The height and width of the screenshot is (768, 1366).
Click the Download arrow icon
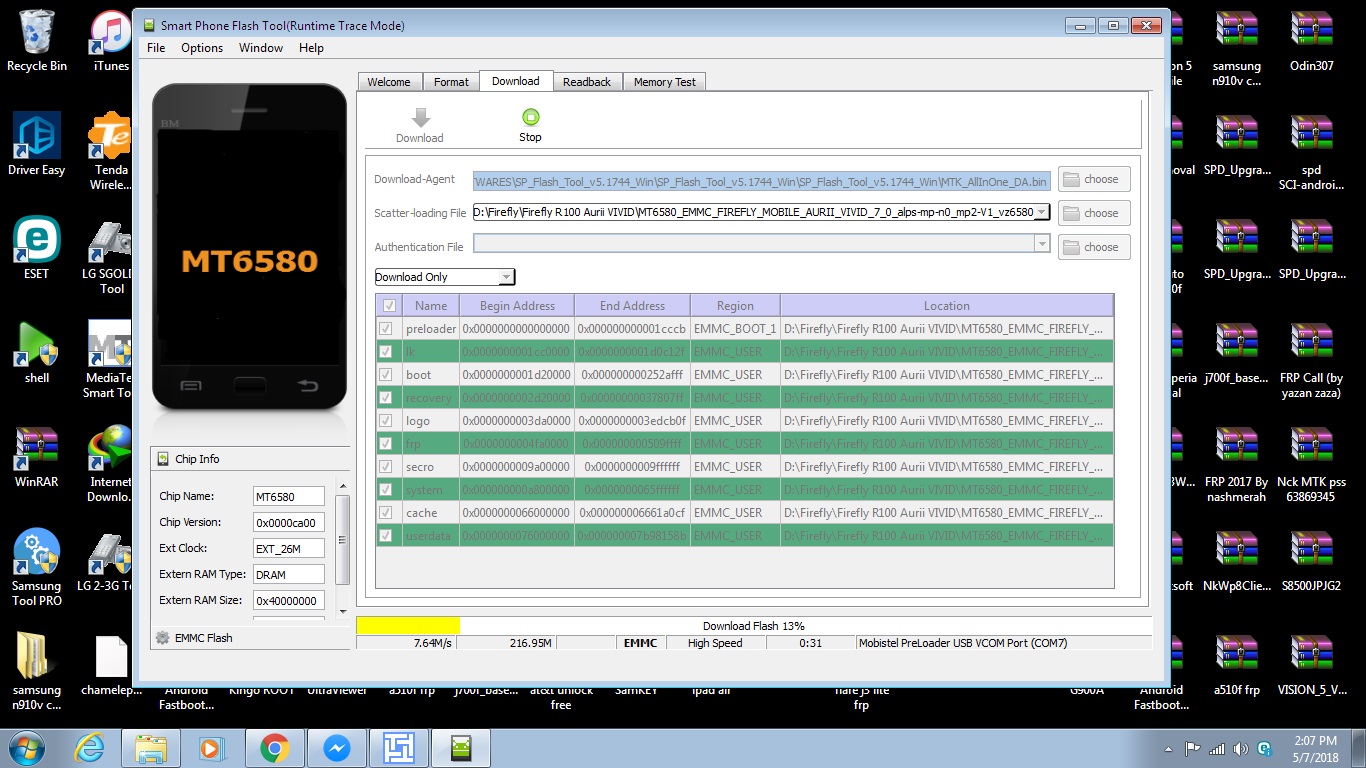420,118
